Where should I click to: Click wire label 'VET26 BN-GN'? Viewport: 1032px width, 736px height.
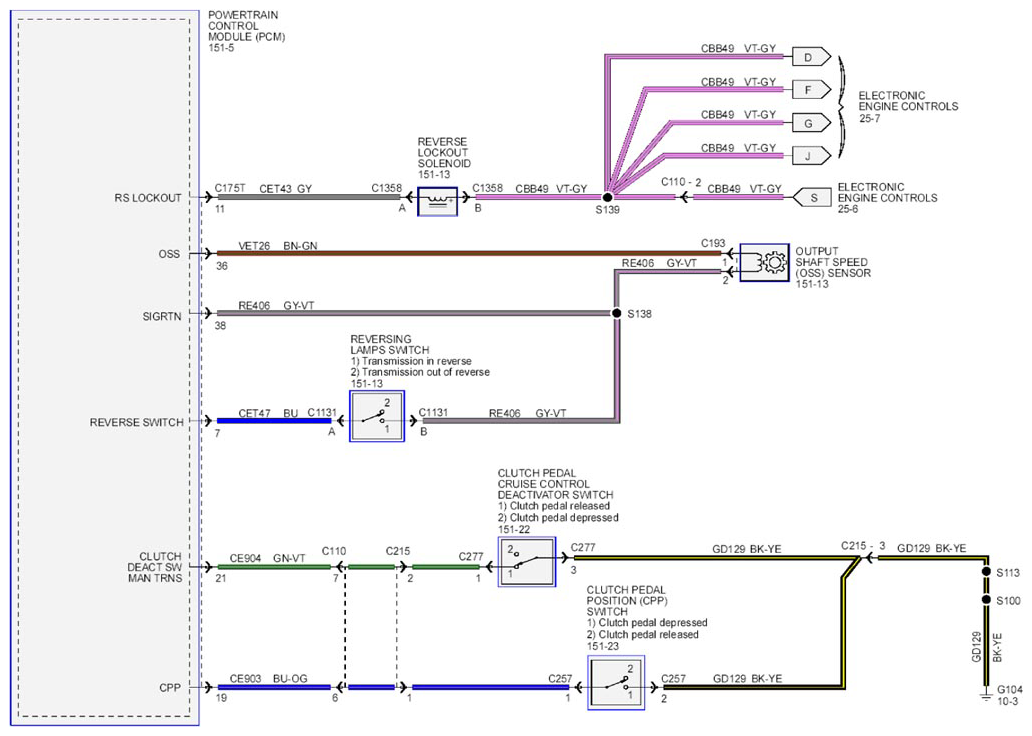click(x=278, y=246)
